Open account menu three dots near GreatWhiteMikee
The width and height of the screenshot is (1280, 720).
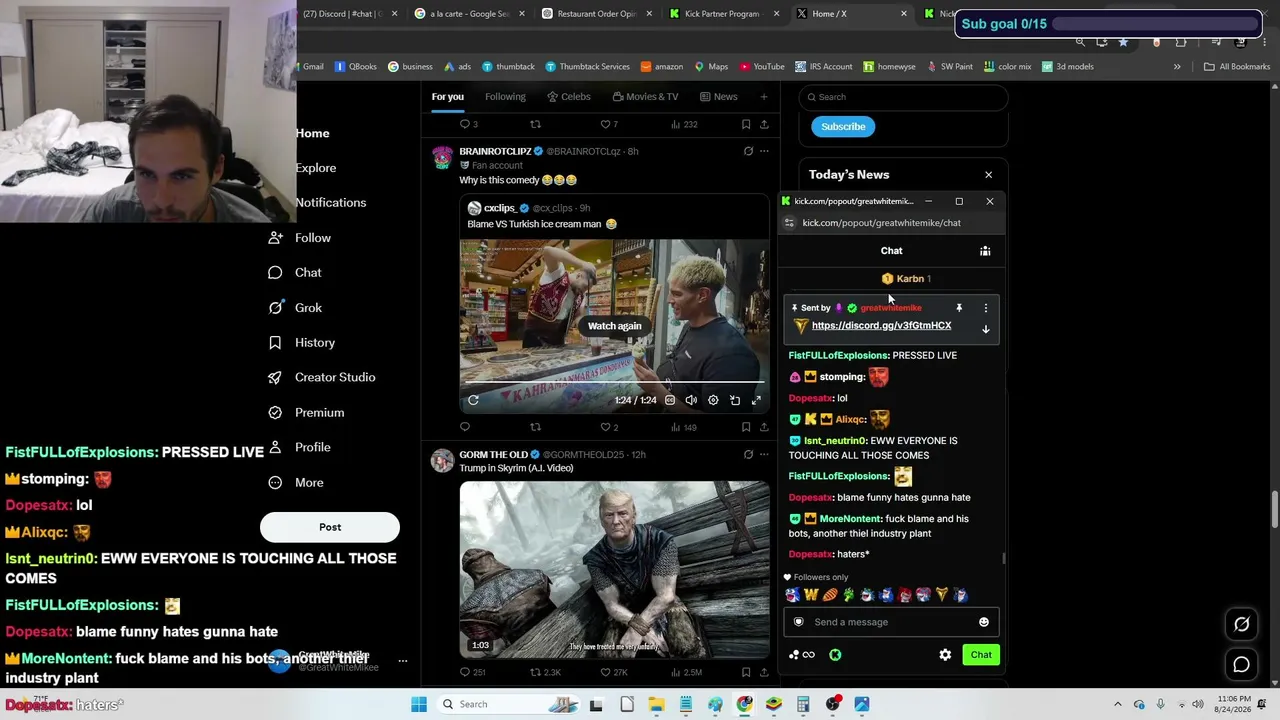[403, 661]
